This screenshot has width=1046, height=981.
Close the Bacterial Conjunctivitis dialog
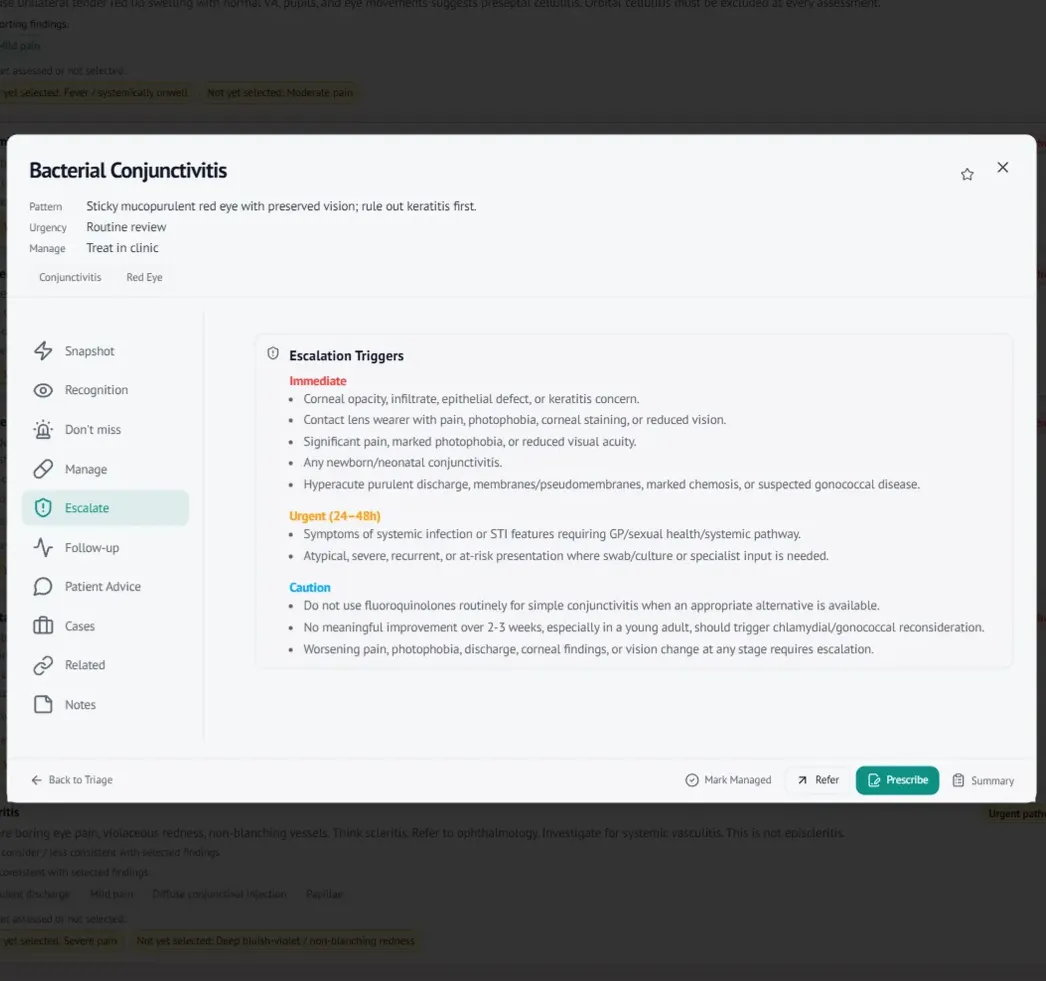pos(1003,167)
